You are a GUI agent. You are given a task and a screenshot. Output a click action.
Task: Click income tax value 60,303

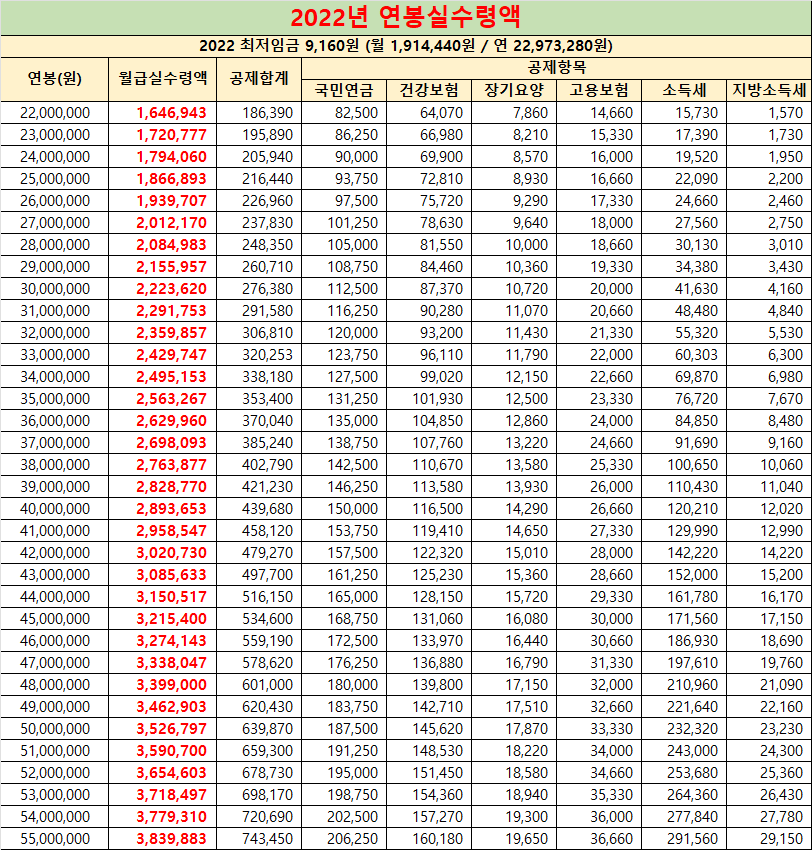[x=696, y=355]
